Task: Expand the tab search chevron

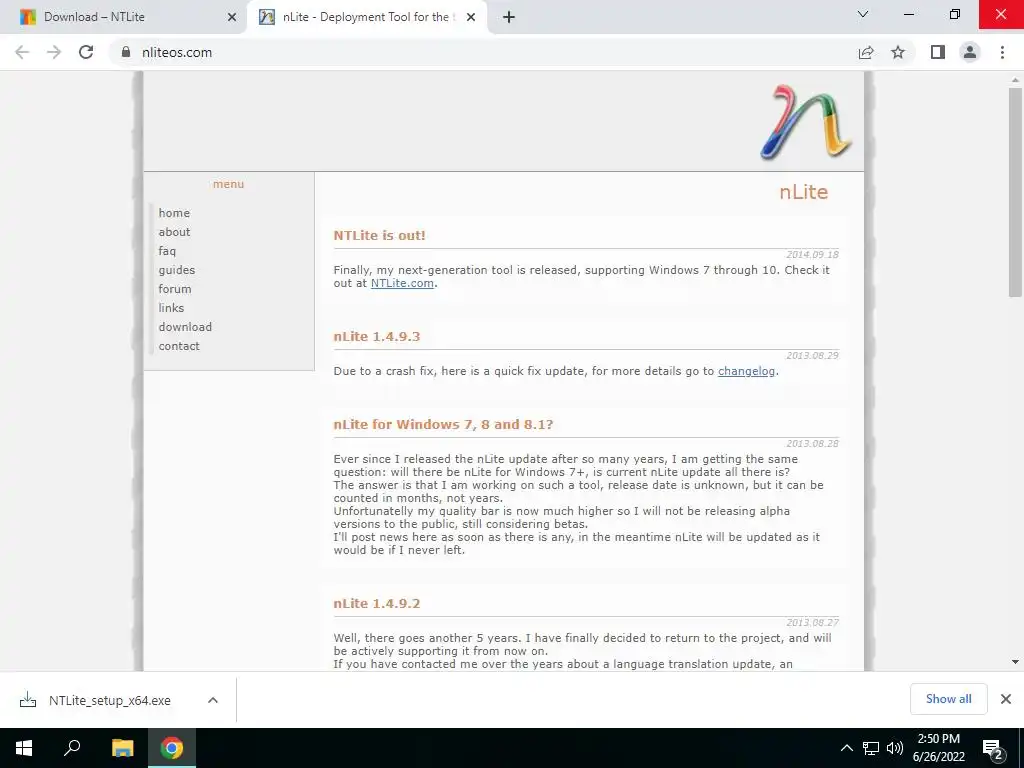Action: (863, 14)
